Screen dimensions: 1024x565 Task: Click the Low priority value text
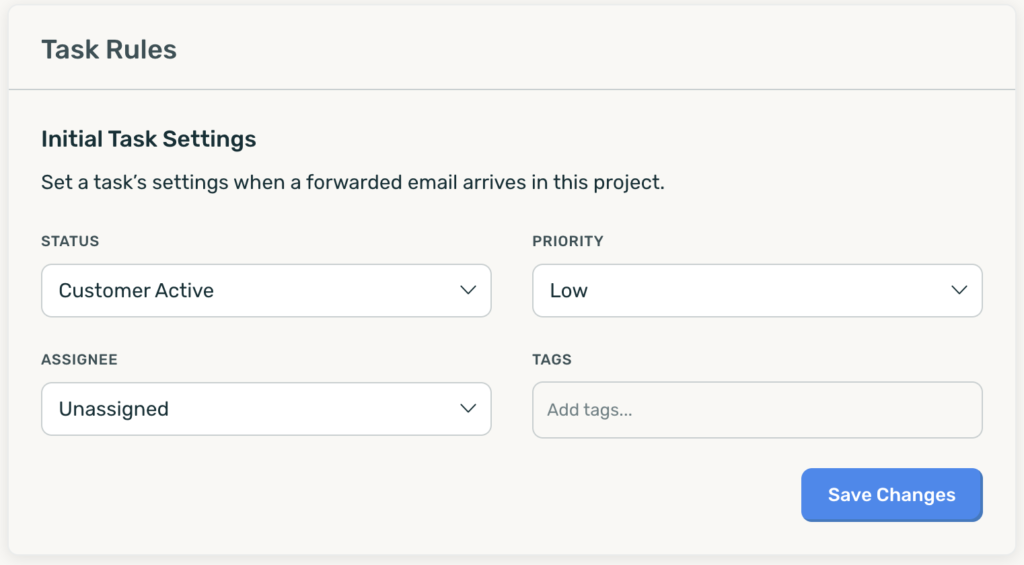(x=568, y=290)
